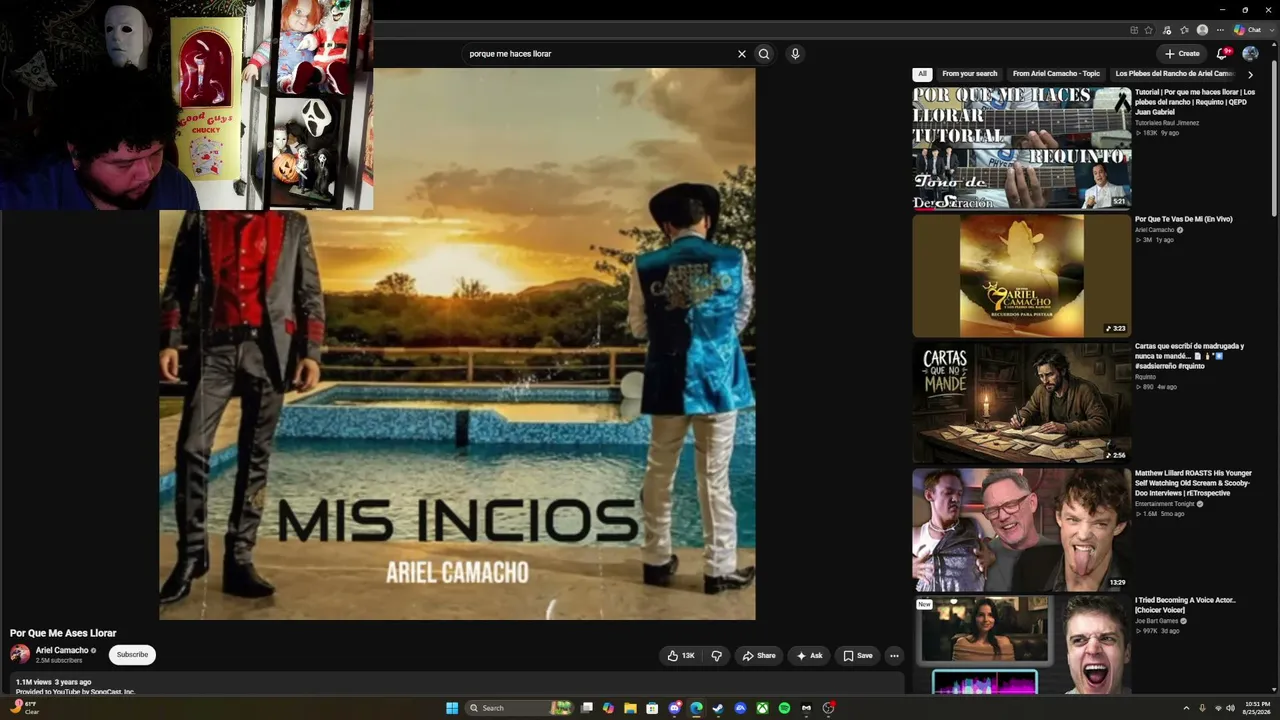Open the 'Matthew Lillard ROASTS' video title
The image size is (1280, 720).
tap(1193, 483)
